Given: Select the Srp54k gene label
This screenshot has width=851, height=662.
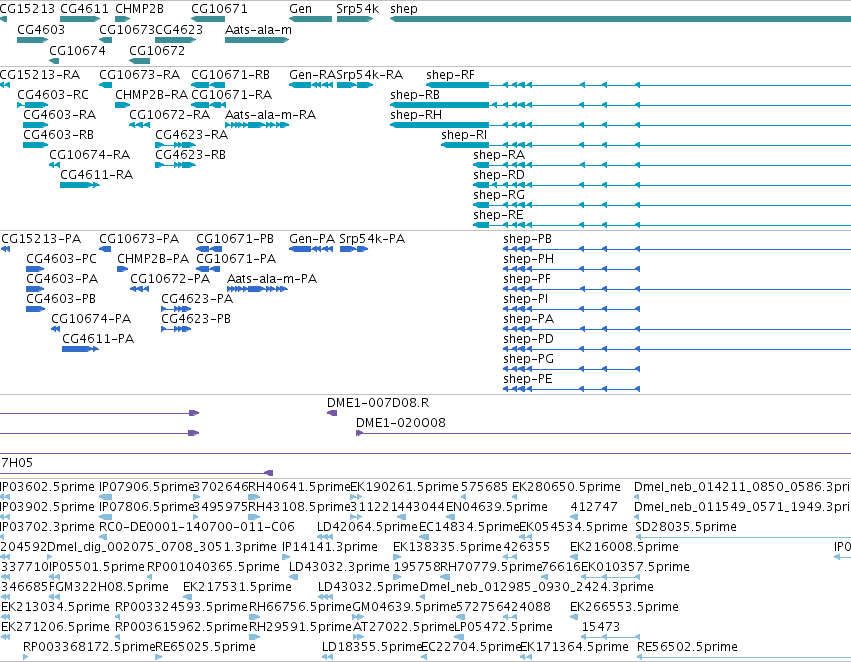Looking at the screenshot, I should pos(357,9).
